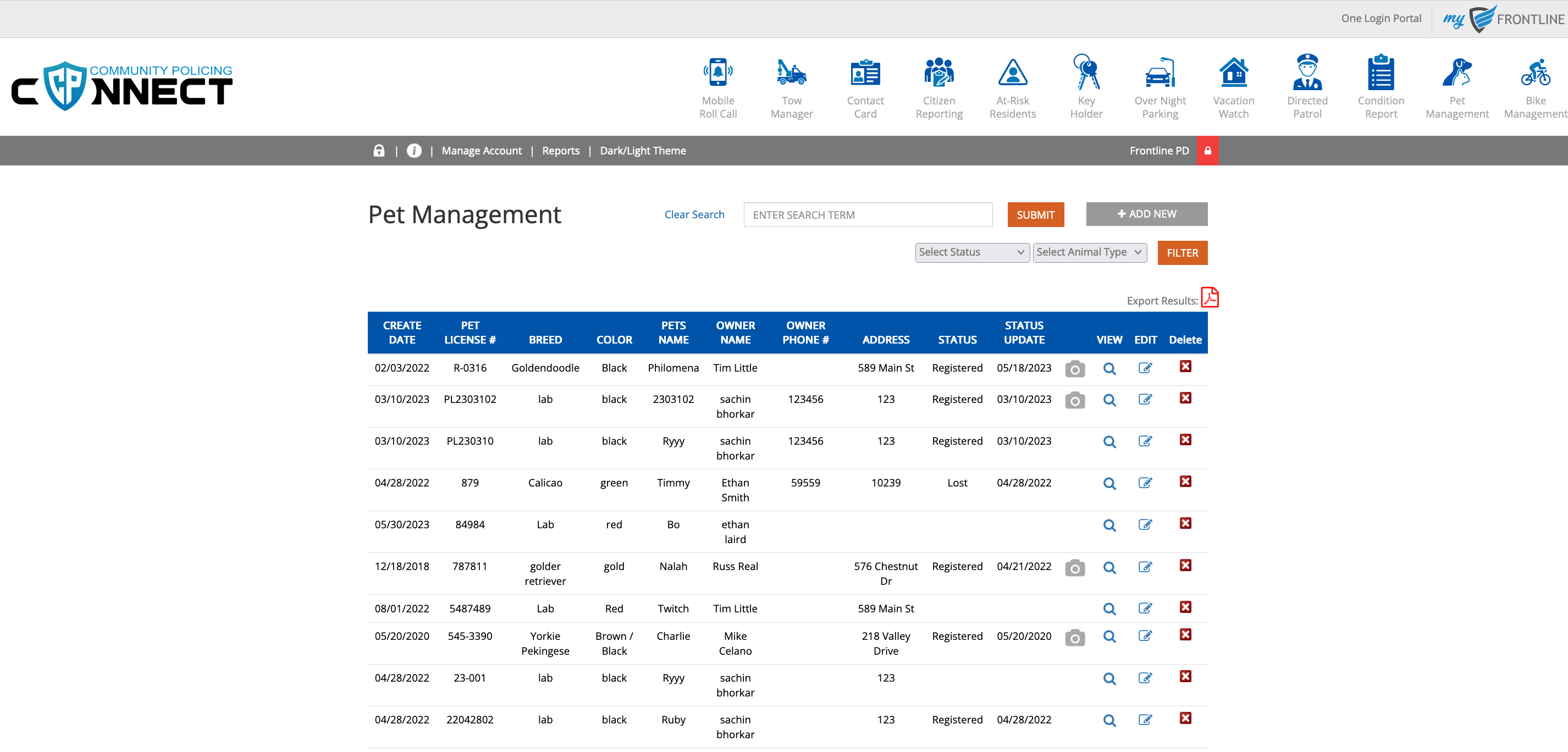Toggle Dark/Light Theme
This screenshot has width=1568, height=752.
point(643,151)
